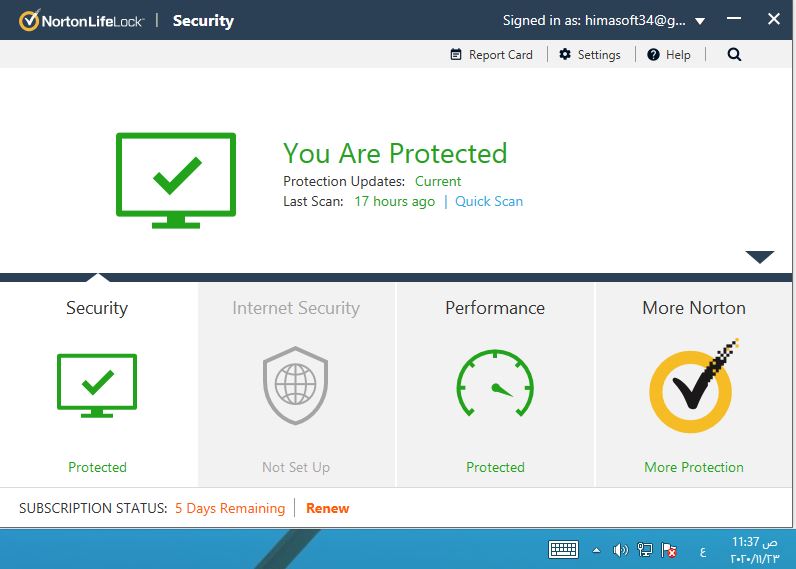This screenshot has height=569, width=796.
Task: Click the Arabic input language indicator
Action: click(703, 551)
